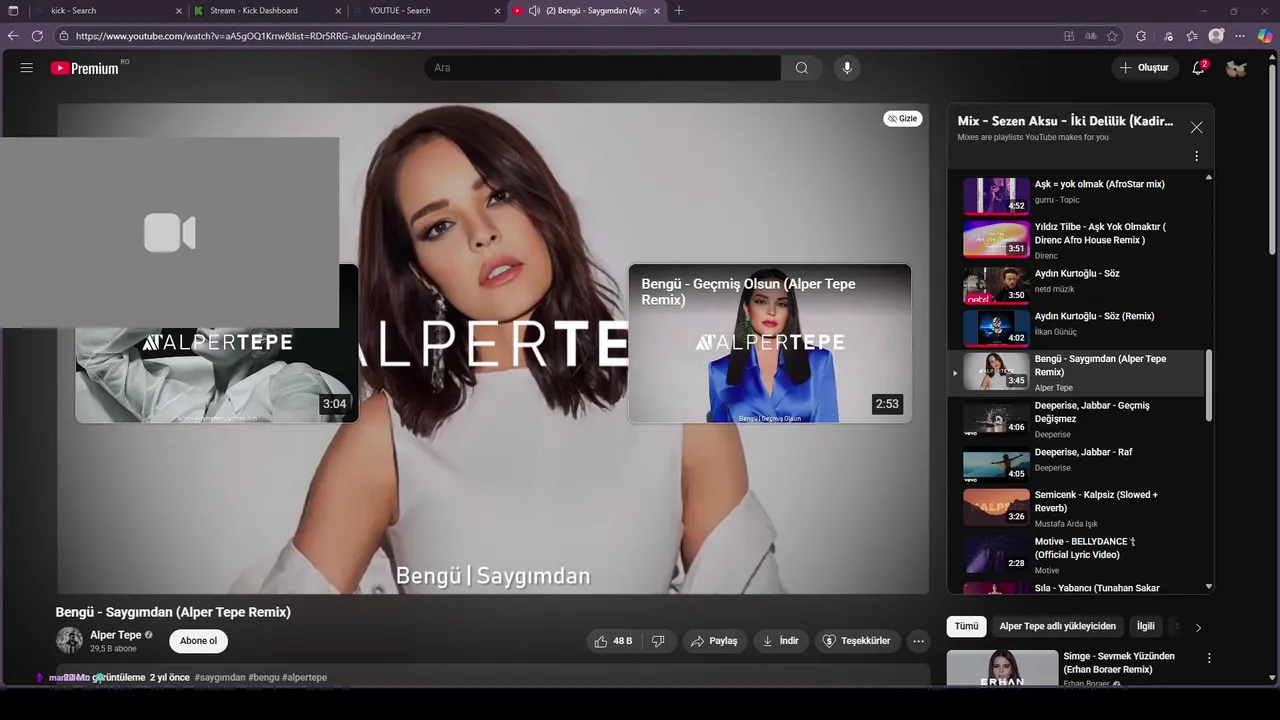Close the Stream - Kick Dashboard tab

coord(338,11)
